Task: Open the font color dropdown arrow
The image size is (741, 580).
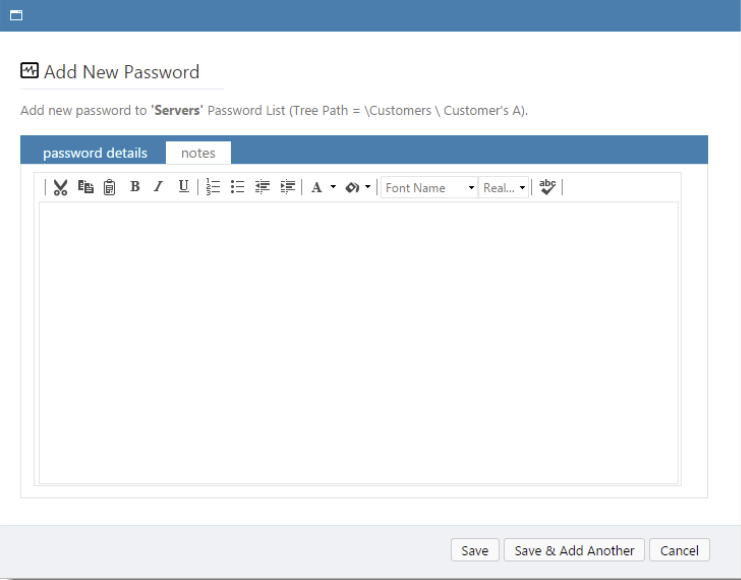Action: pos(333,188)
